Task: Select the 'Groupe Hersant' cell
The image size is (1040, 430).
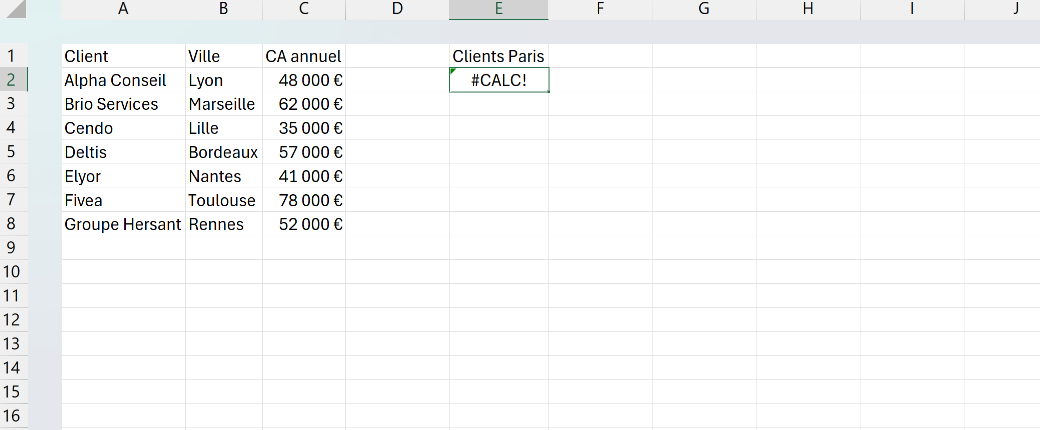Action: pyautogui.click(x=123, y=224)
